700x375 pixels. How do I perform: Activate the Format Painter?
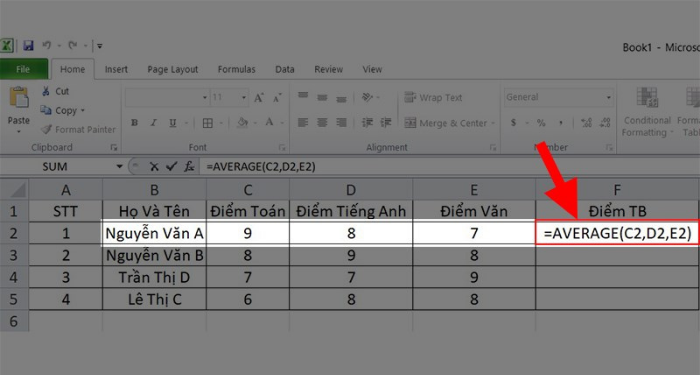tap(78, 129)
